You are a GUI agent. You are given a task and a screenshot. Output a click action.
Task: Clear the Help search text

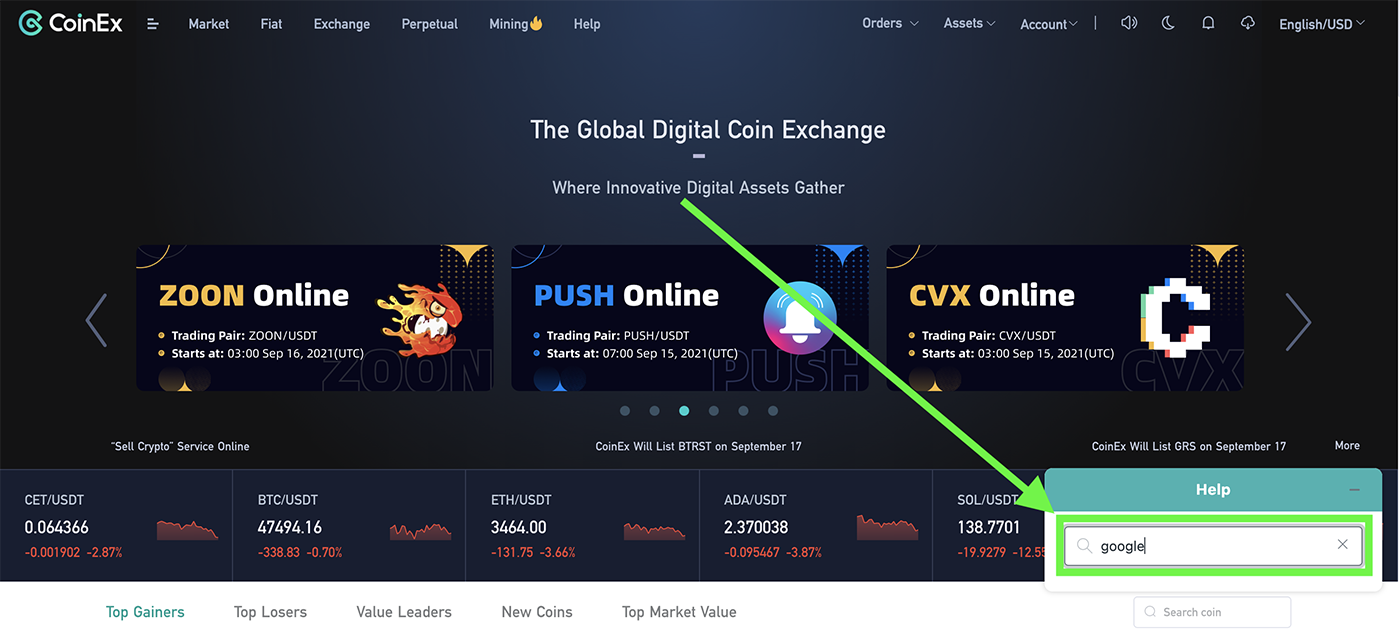tap(1343, 545)
